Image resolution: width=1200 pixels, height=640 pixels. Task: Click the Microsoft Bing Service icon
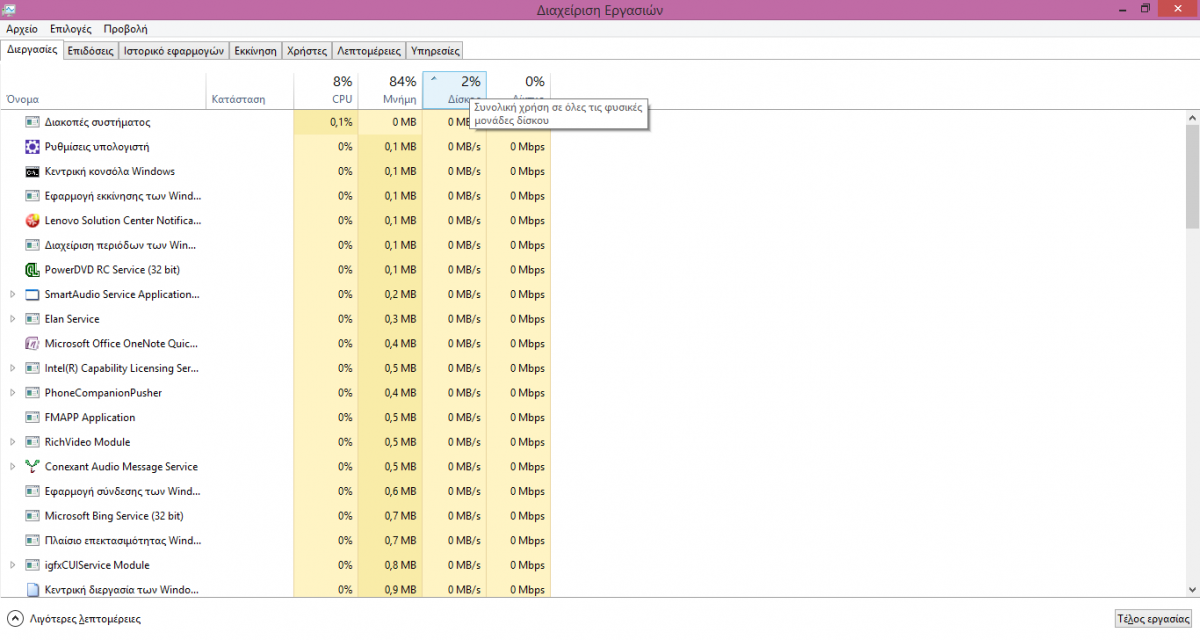coord(32,516)
